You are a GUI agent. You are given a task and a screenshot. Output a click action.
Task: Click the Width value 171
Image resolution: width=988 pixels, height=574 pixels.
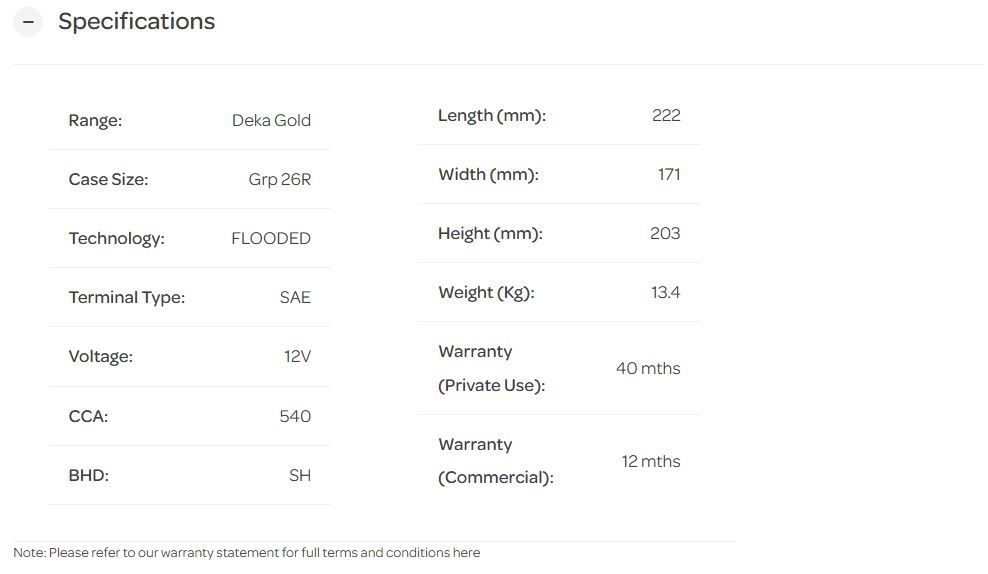(x=669, y=175)
